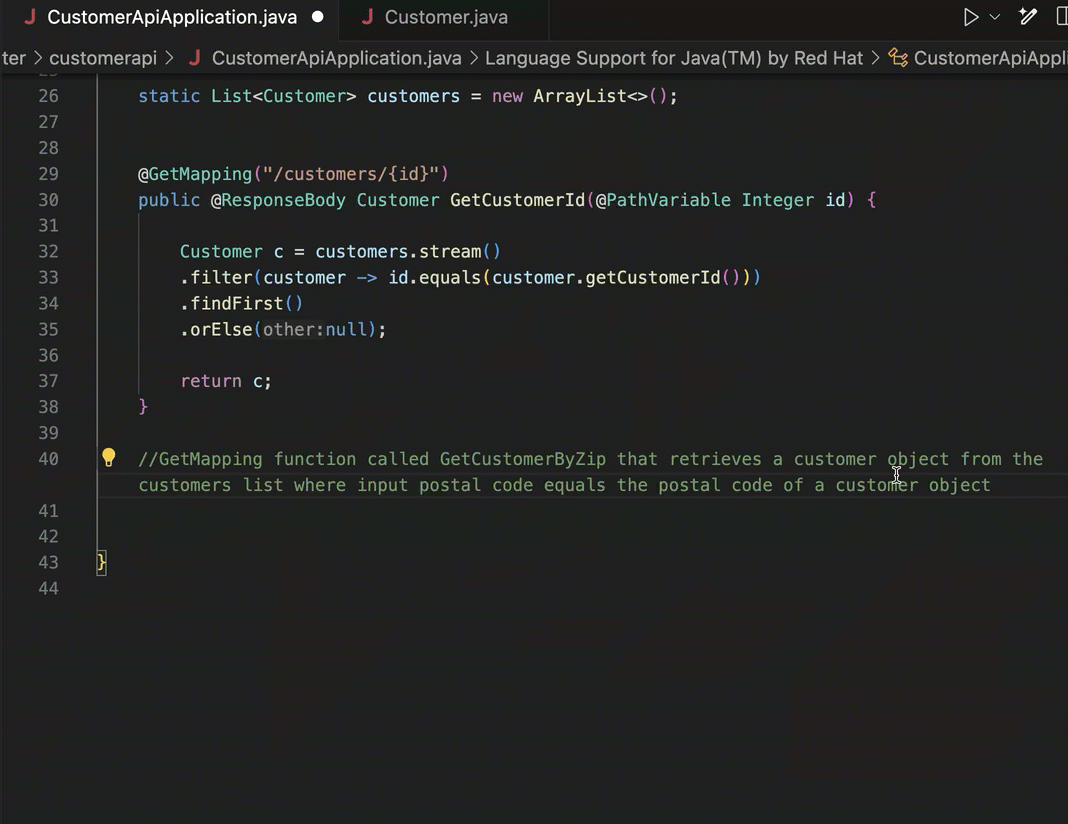
Task: Open the Language Support for Java breadcrumb
Action: 673,58
